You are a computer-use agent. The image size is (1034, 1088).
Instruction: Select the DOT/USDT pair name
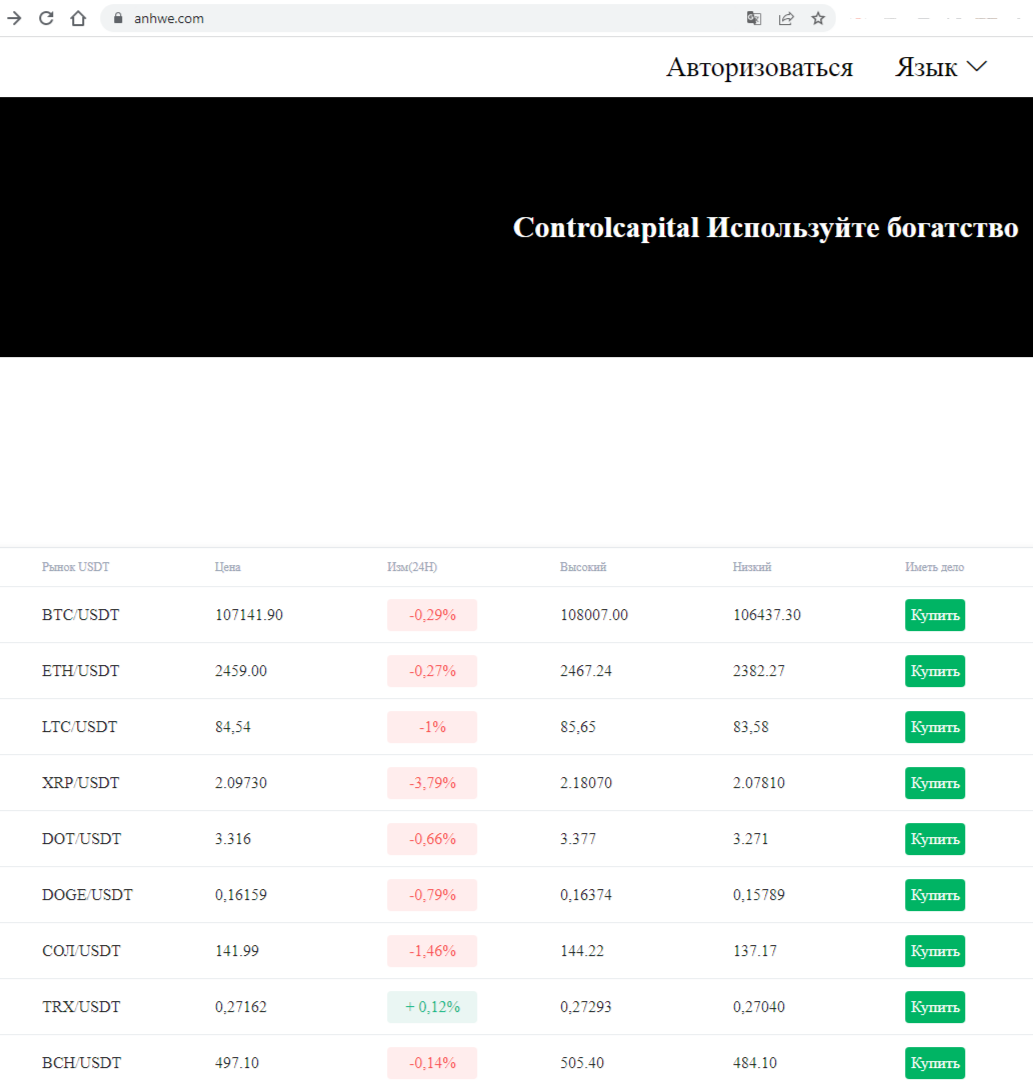click(81, 839)
